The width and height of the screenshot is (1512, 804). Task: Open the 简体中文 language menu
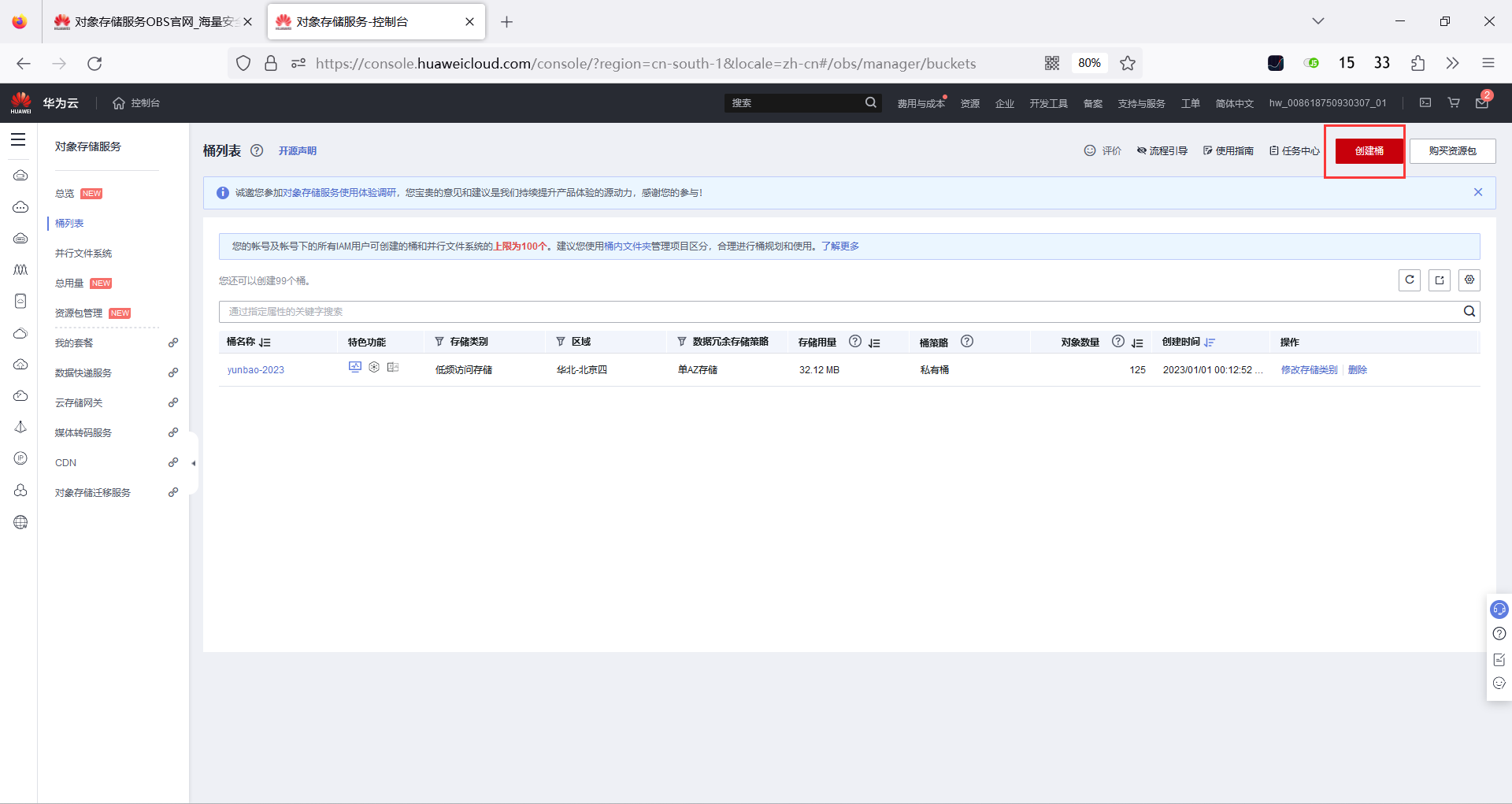(x=1234, y=103)
